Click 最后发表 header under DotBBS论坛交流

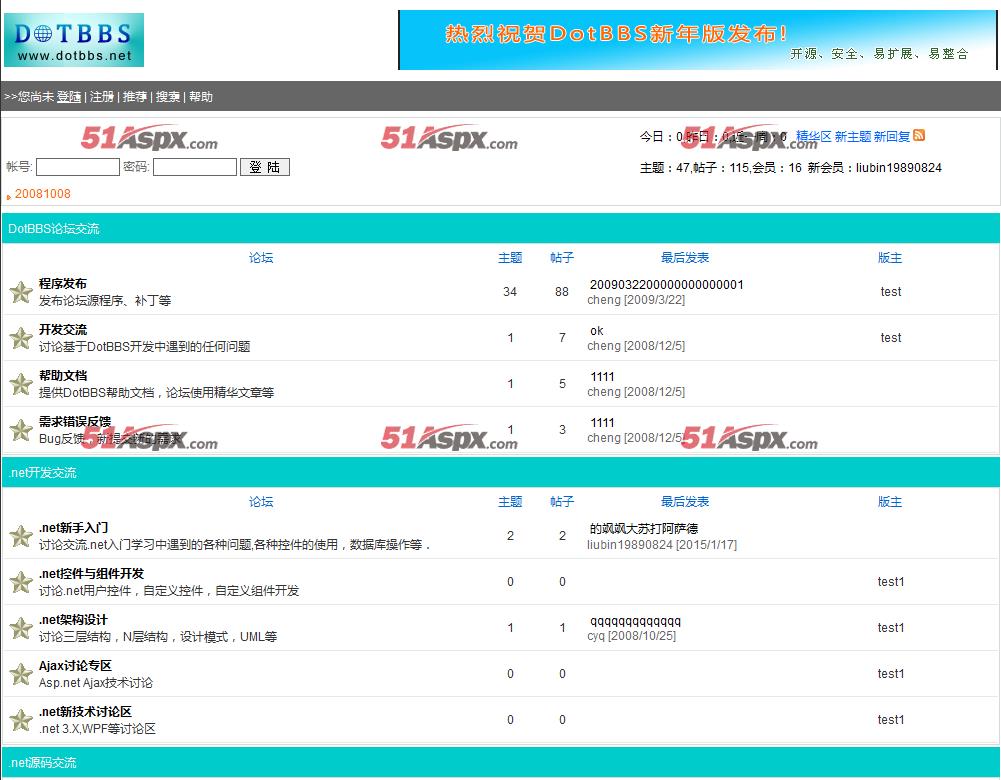pos(685,258)
